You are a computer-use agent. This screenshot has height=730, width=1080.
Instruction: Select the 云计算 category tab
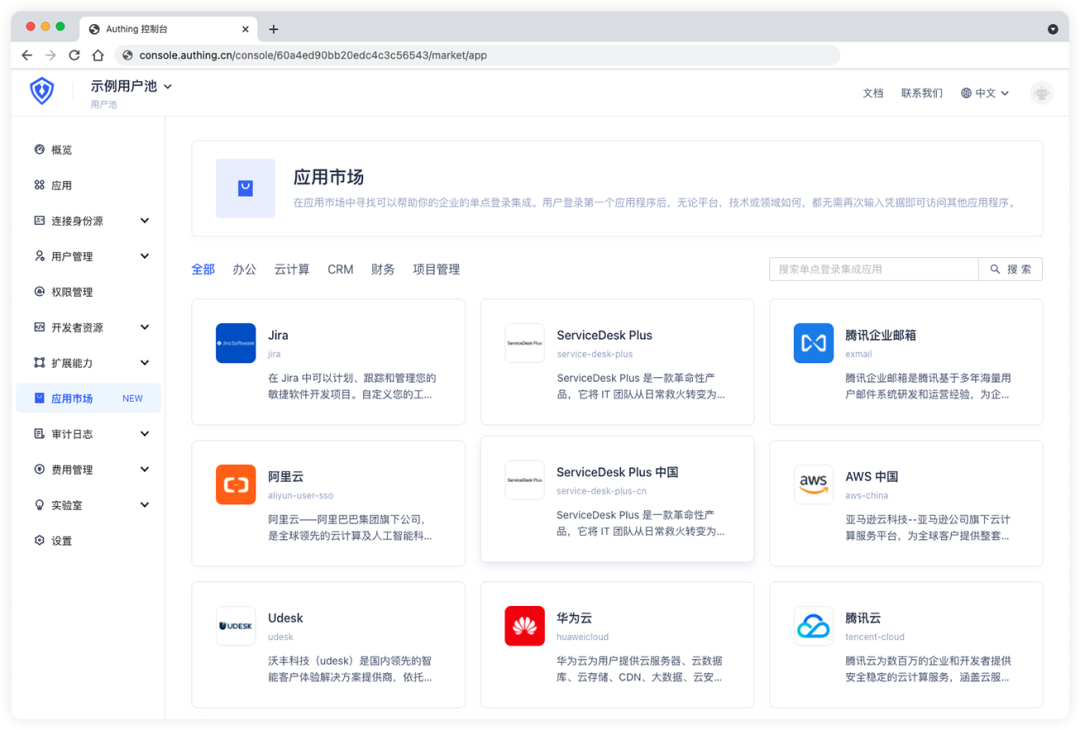(292, 269)
